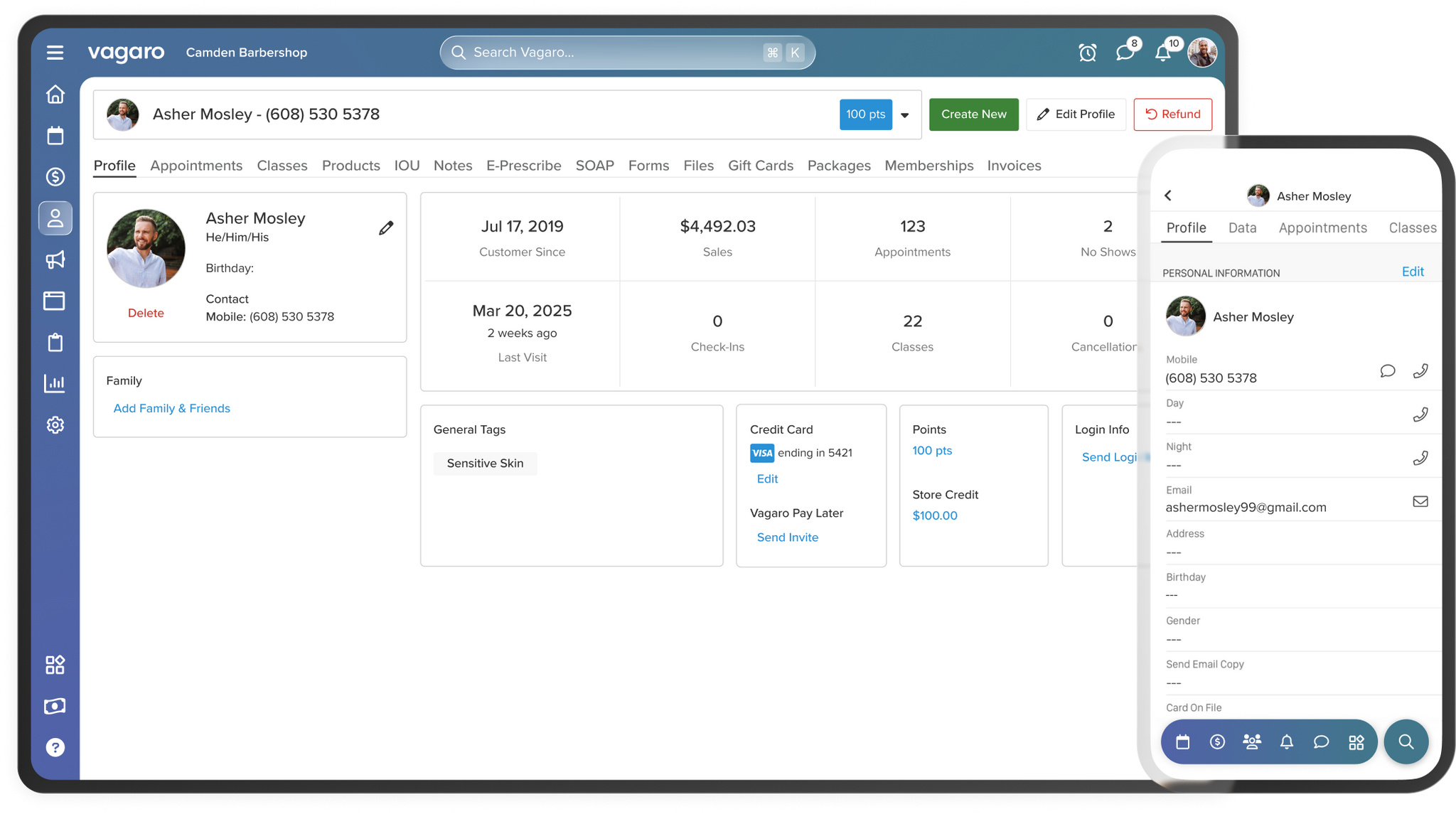Open the Invoices tab
Viewport: 1456px width, 814px height.
[x=1014, y=166]
